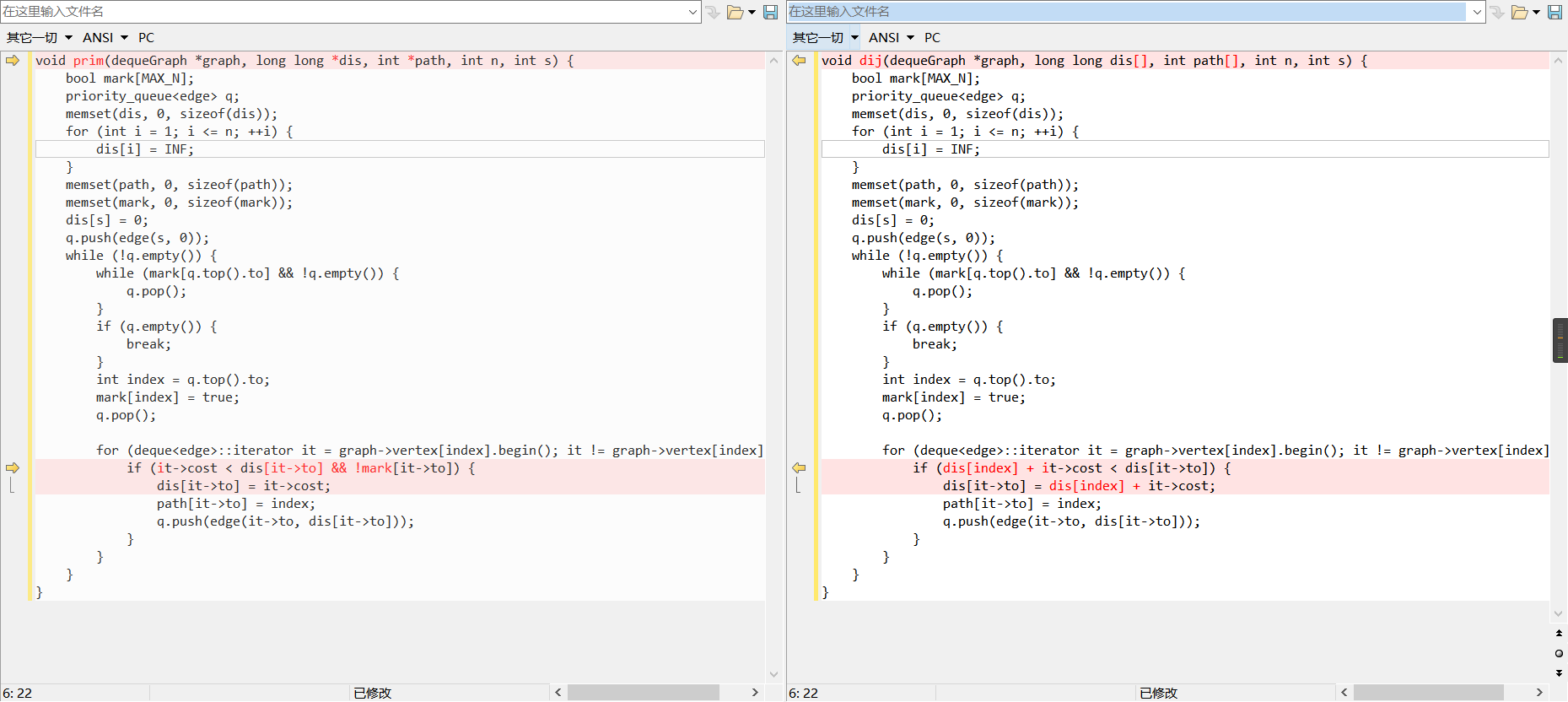Click right pane horizontal scroll left arrow

[1344, 692]
